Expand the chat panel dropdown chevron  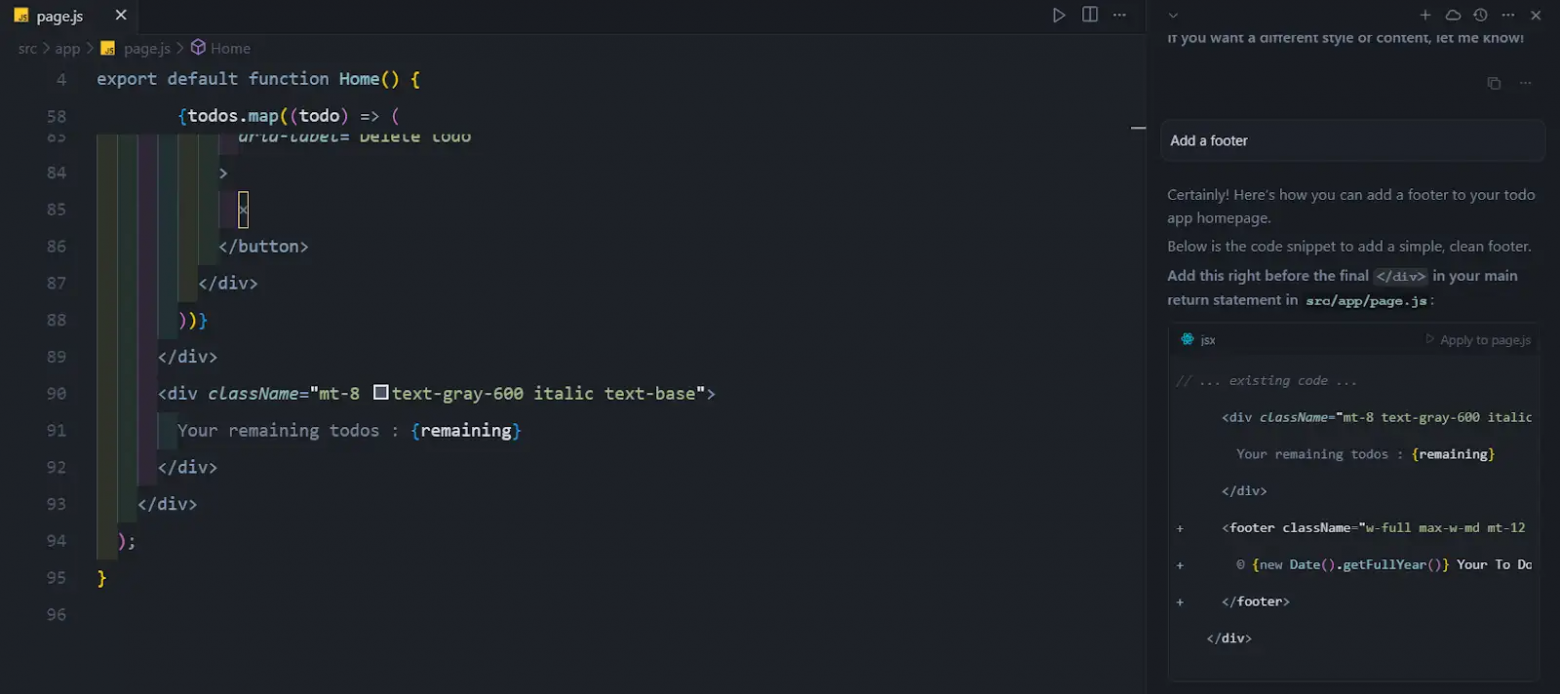(x=1174, y=15)
